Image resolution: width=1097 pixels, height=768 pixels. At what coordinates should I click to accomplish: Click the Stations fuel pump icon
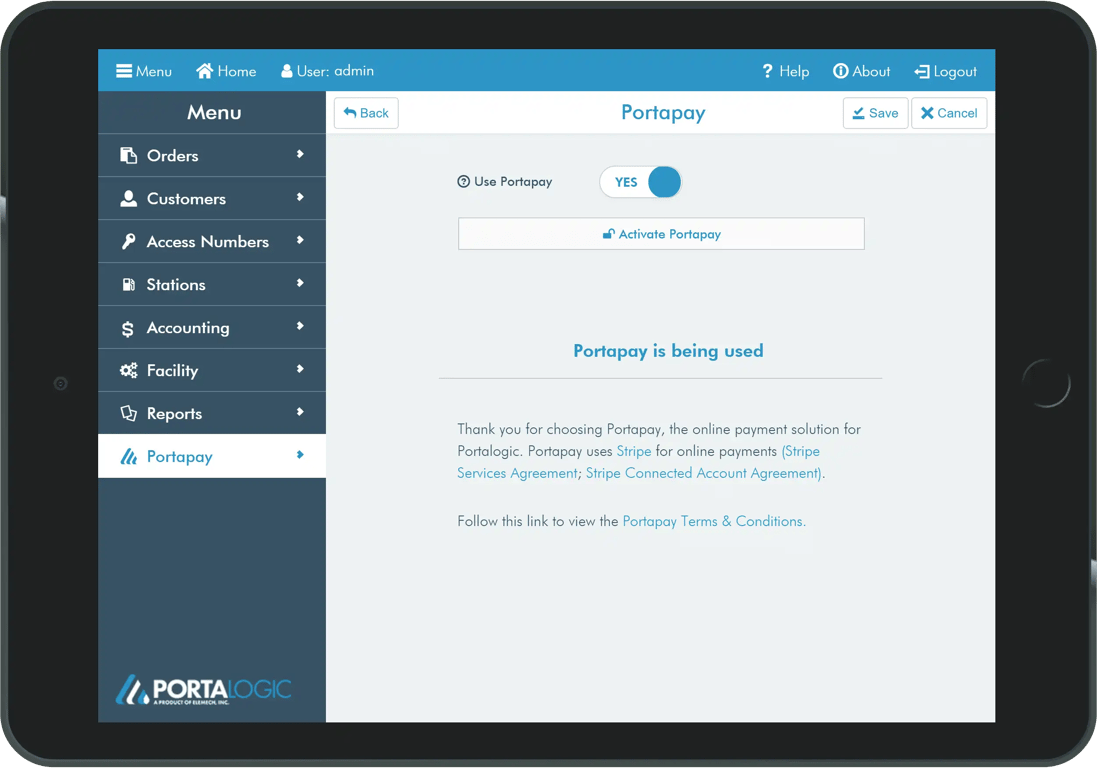click(x=128, y=285)
